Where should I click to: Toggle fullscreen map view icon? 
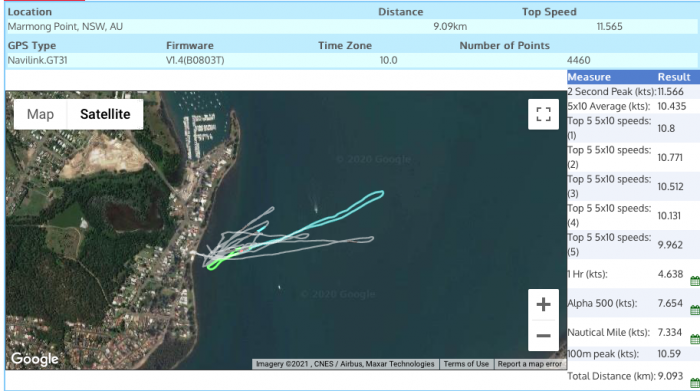[543, 114]
